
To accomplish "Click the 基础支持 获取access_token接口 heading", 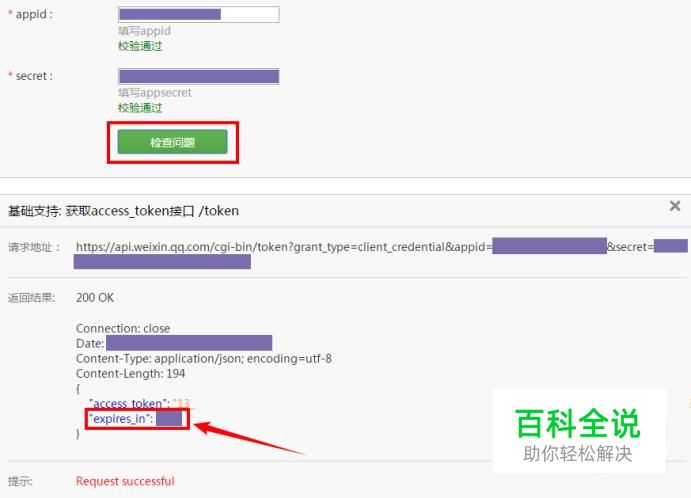I will (x=123, y=211).
